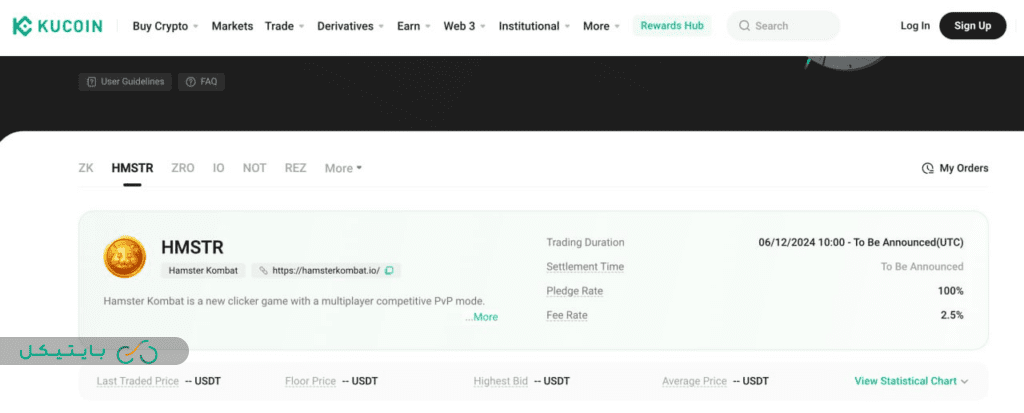
Task: Open the FAQ button
Action: coord(201,82)
